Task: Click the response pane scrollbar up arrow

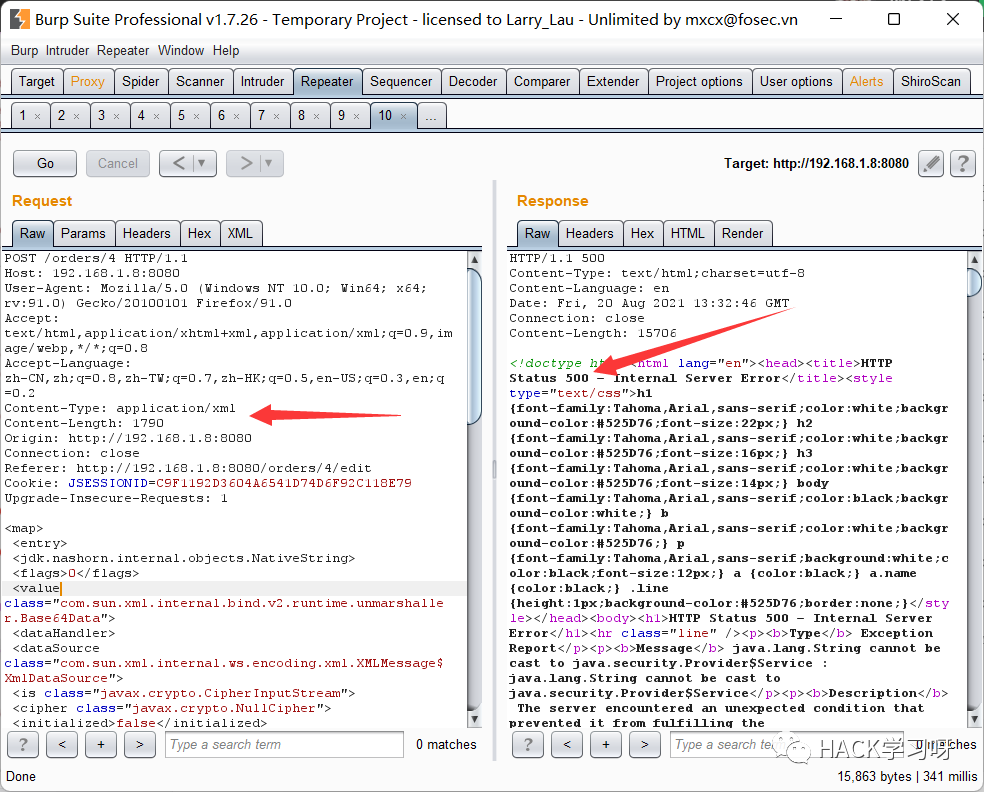Action: 975,259
